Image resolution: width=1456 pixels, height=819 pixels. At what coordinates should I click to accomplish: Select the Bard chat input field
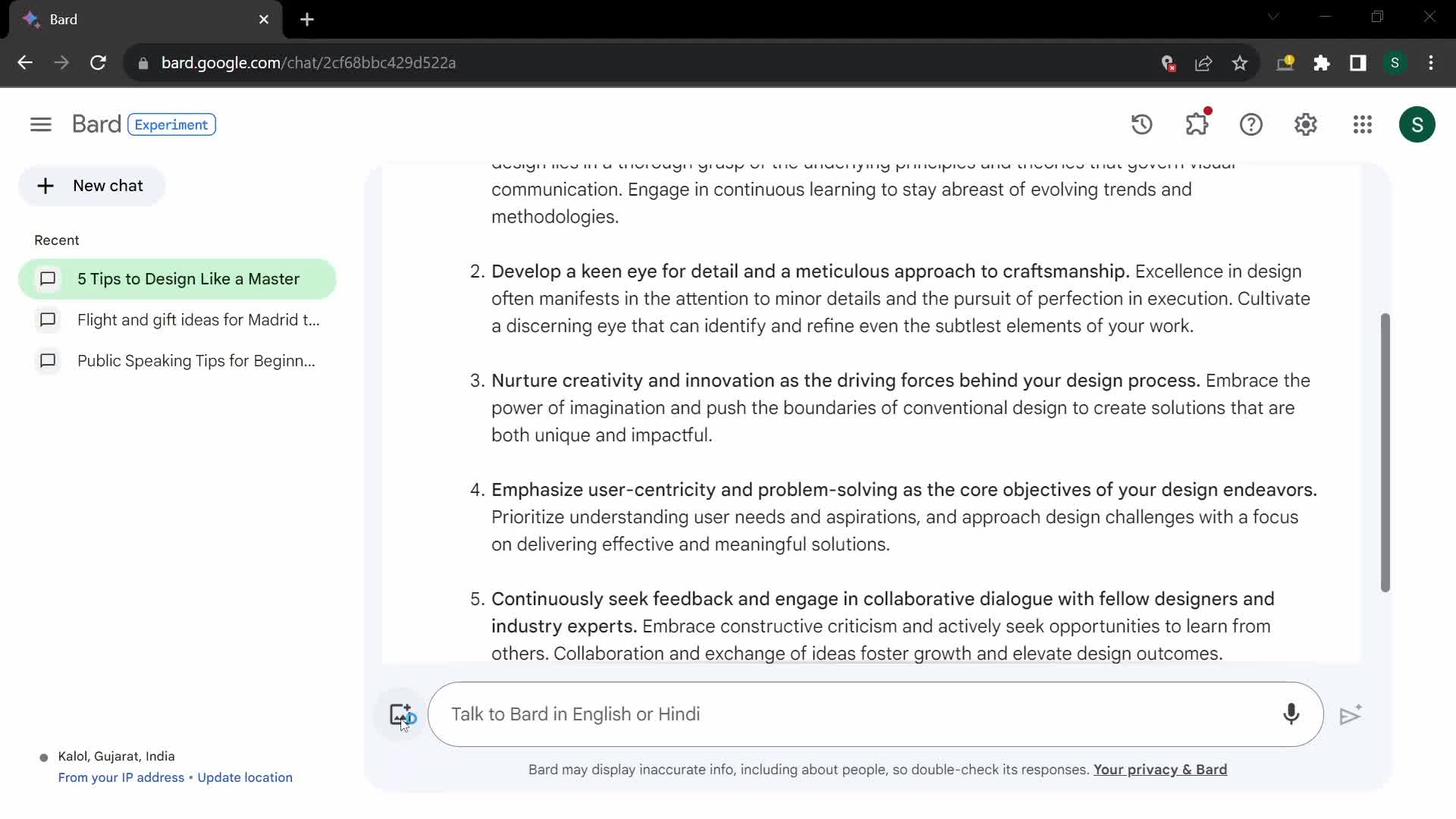(878, 716)
